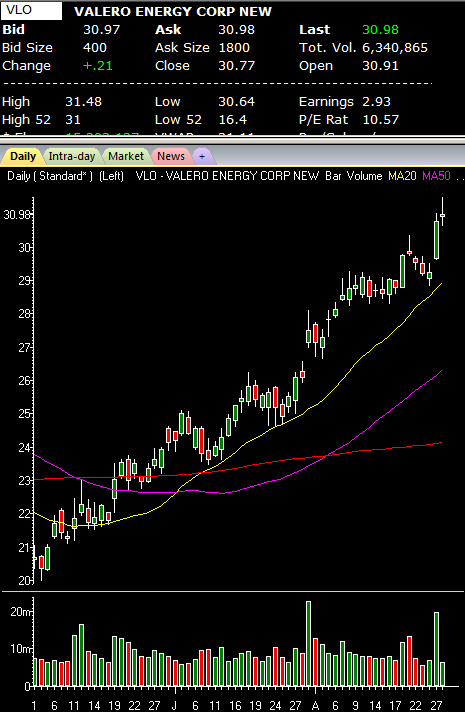Click the Low value 30.64
The width and height of the screenshot is (465, 712).
click(x=236, y=102)
